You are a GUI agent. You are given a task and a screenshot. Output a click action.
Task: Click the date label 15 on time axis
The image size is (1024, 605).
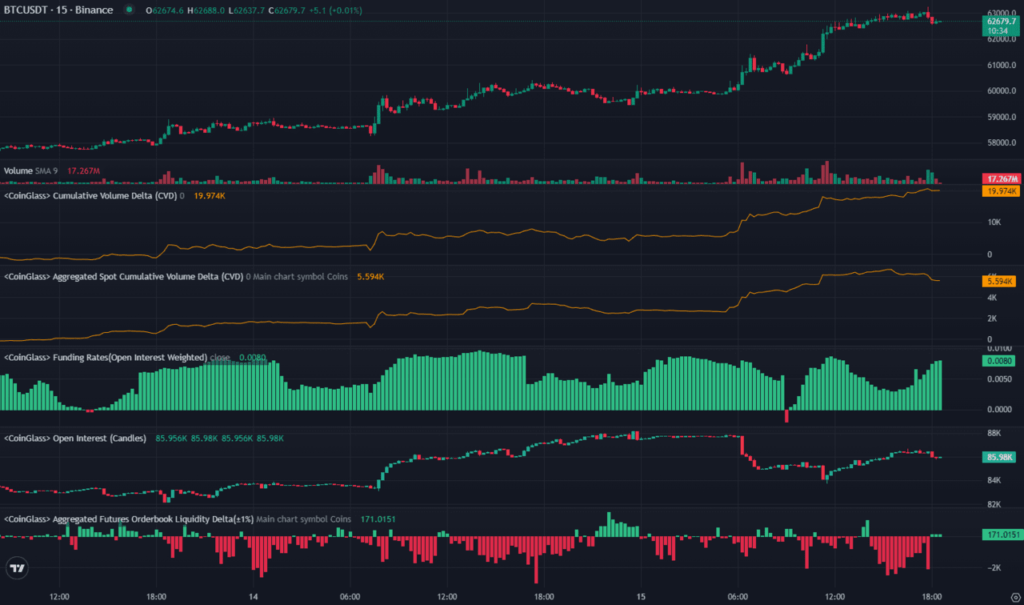point(641,597)
